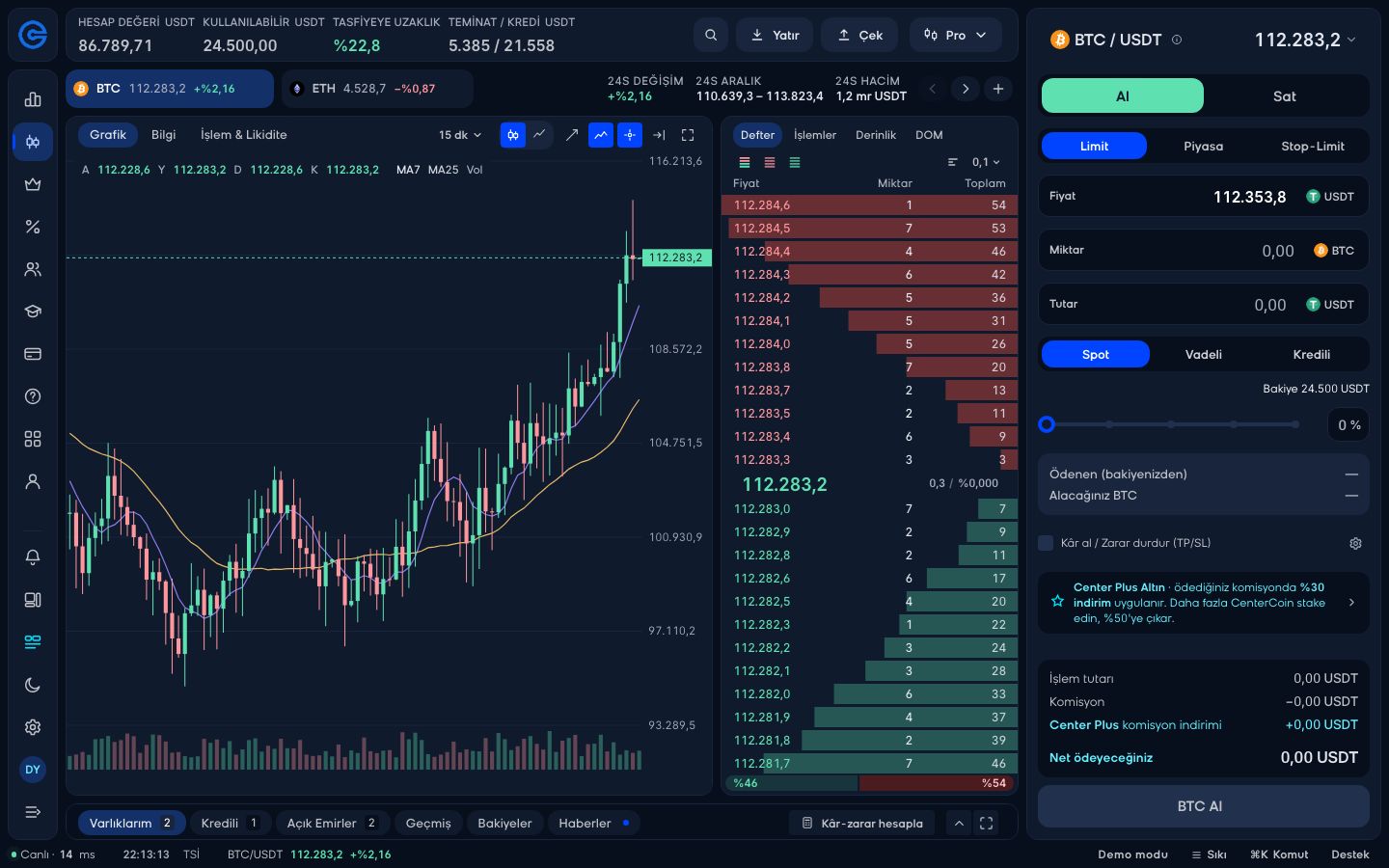The image size is (1389, 868).
Task: Open the 15 dk timeframe dropdown
Action: tap(459, 135)
